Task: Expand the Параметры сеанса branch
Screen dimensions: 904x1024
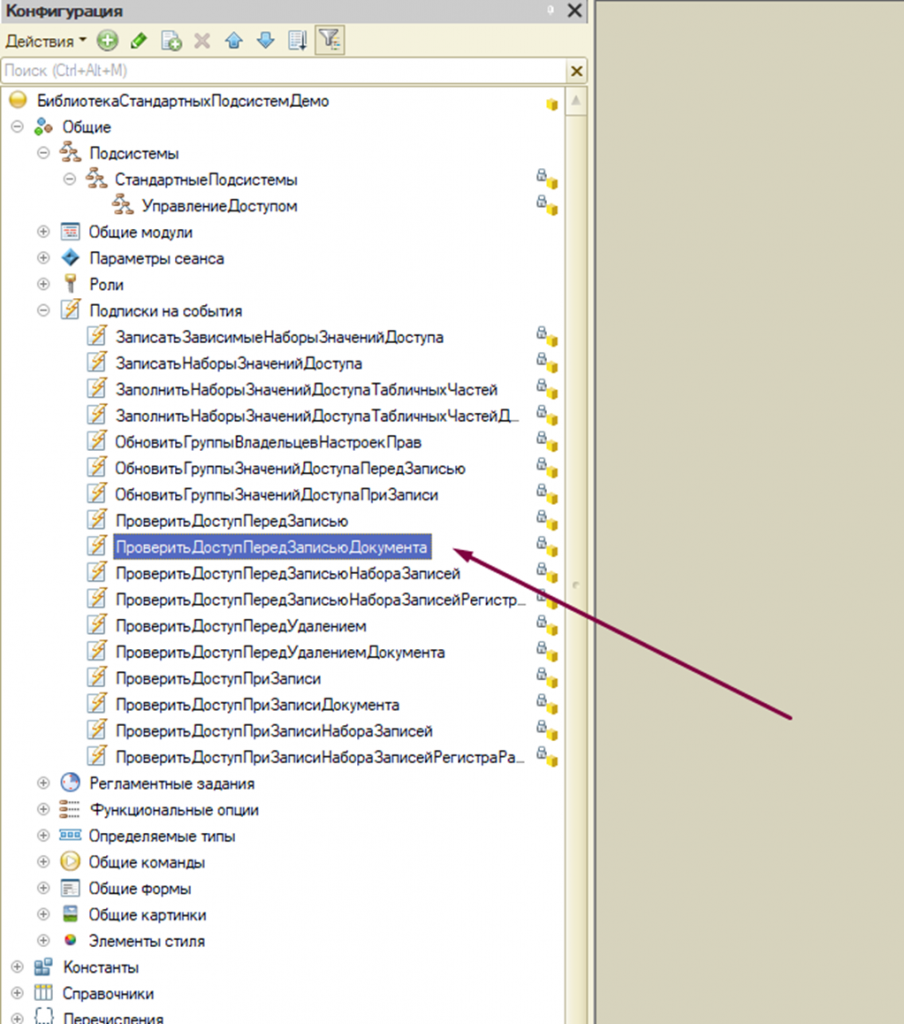Action: coord(44,258)
